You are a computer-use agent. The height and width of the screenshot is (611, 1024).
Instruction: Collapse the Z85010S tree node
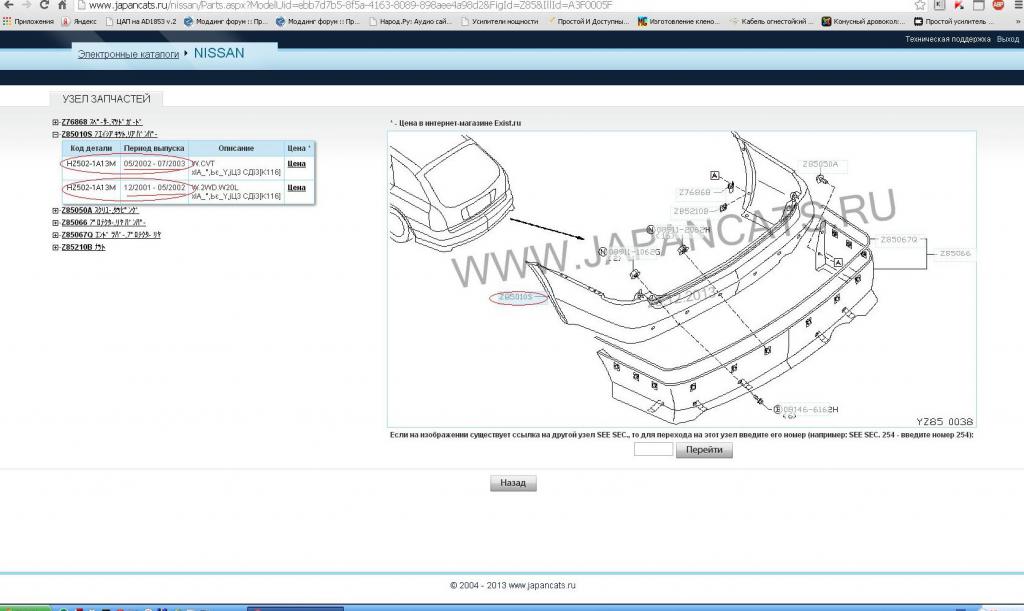click(56, 134)
